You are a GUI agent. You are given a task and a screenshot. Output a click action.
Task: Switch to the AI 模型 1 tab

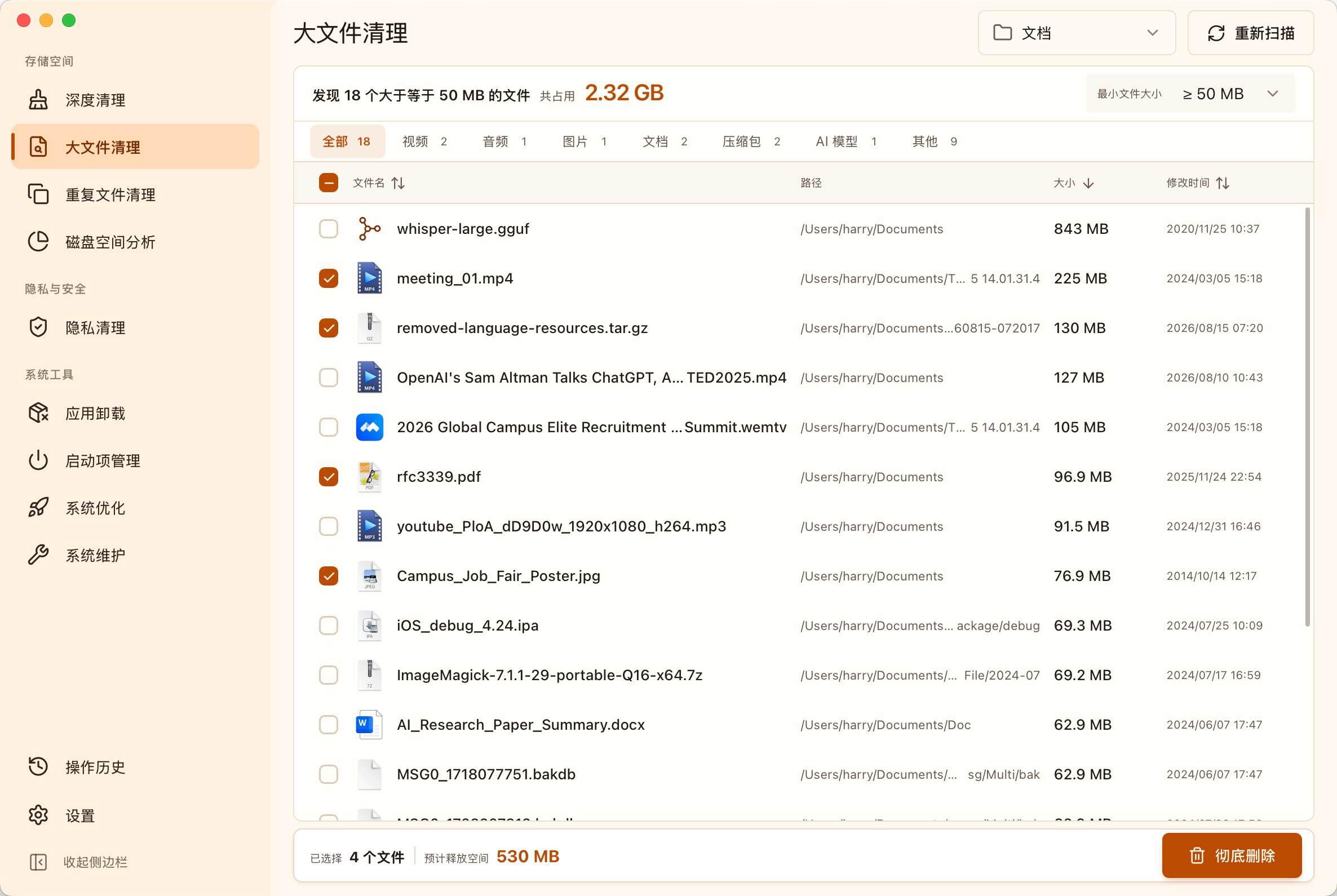coord(846,141)
